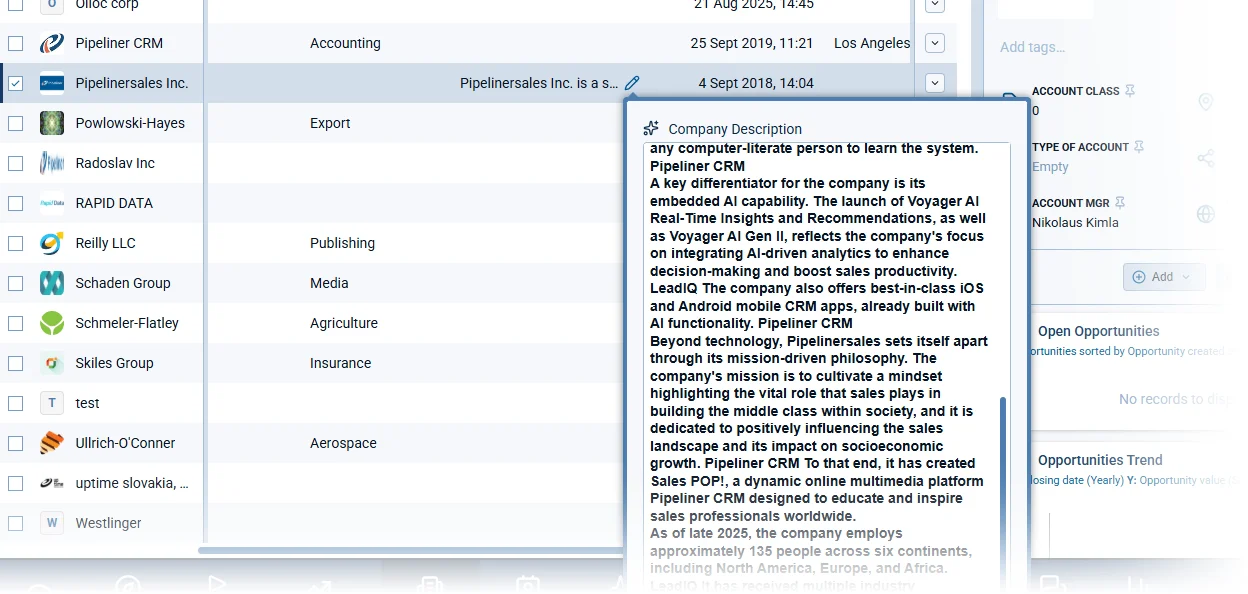Open the Add dropdown button in side panel
The image size is (1248, 594).
(x=1164, y=277)
